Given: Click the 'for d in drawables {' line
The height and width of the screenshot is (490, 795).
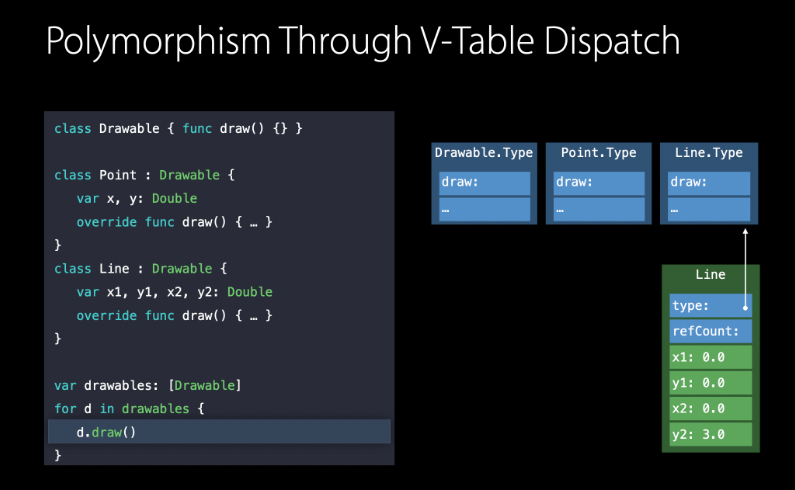Looking at the screenshot, I should [x=129, y=409].
